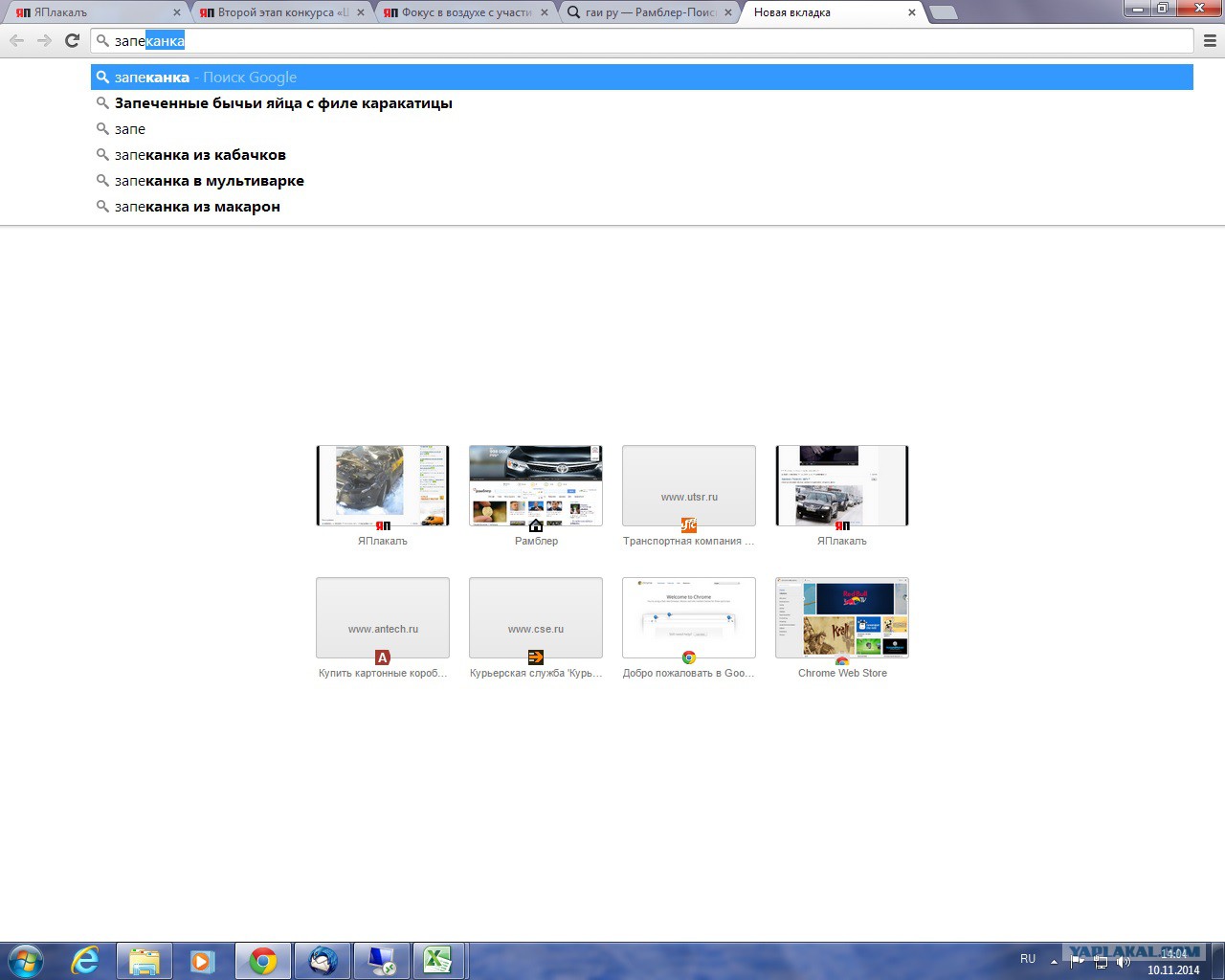Open the Chrome Web Store thumbnail
1225x980 pixels.
[x=842, y=617]
